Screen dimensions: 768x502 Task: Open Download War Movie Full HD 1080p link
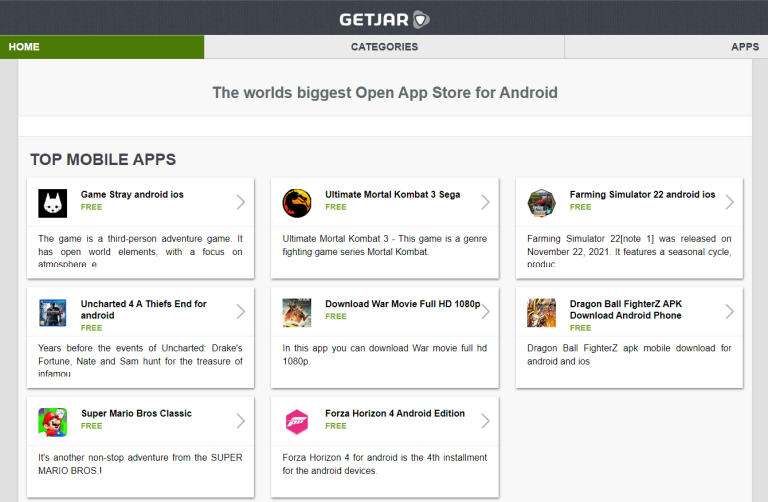pos(402,304)
